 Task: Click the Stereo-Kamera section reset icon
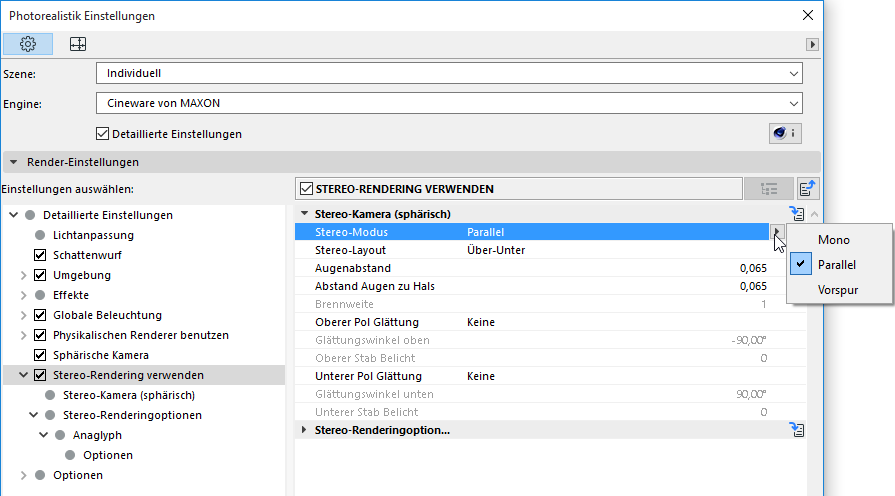tap(797, 214)
